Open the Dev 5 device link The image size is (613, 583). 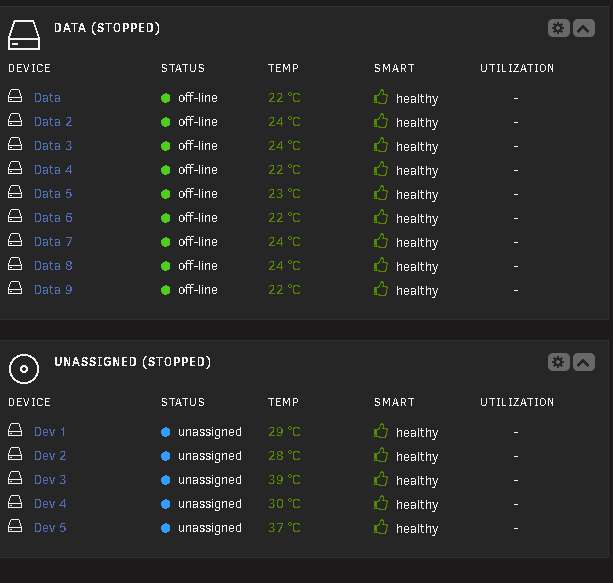coord(50,528)
